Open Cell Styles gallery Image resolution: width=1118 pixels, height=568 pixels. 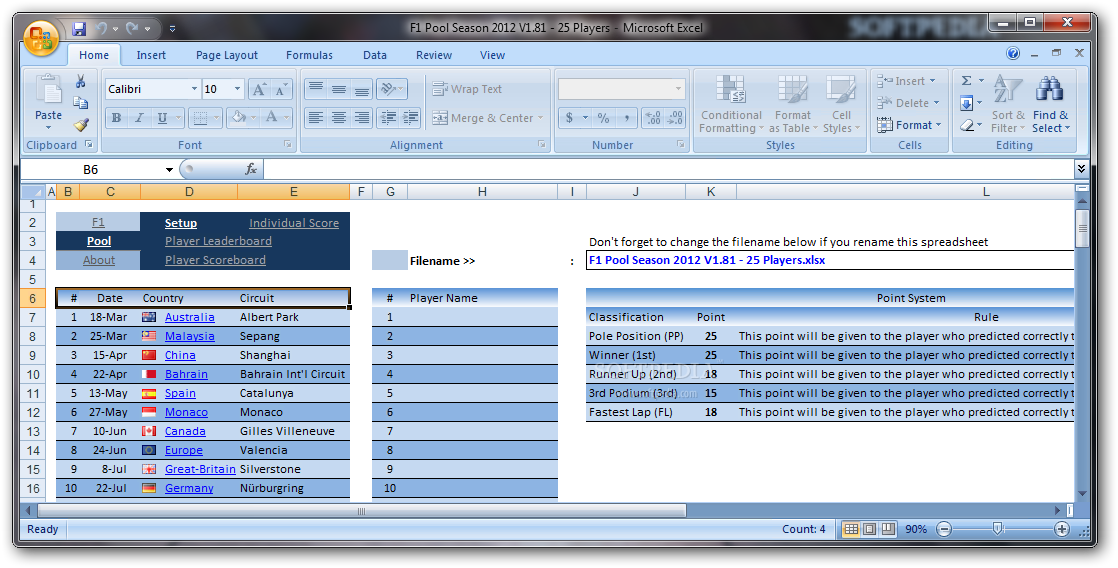(x=841, y=104)
